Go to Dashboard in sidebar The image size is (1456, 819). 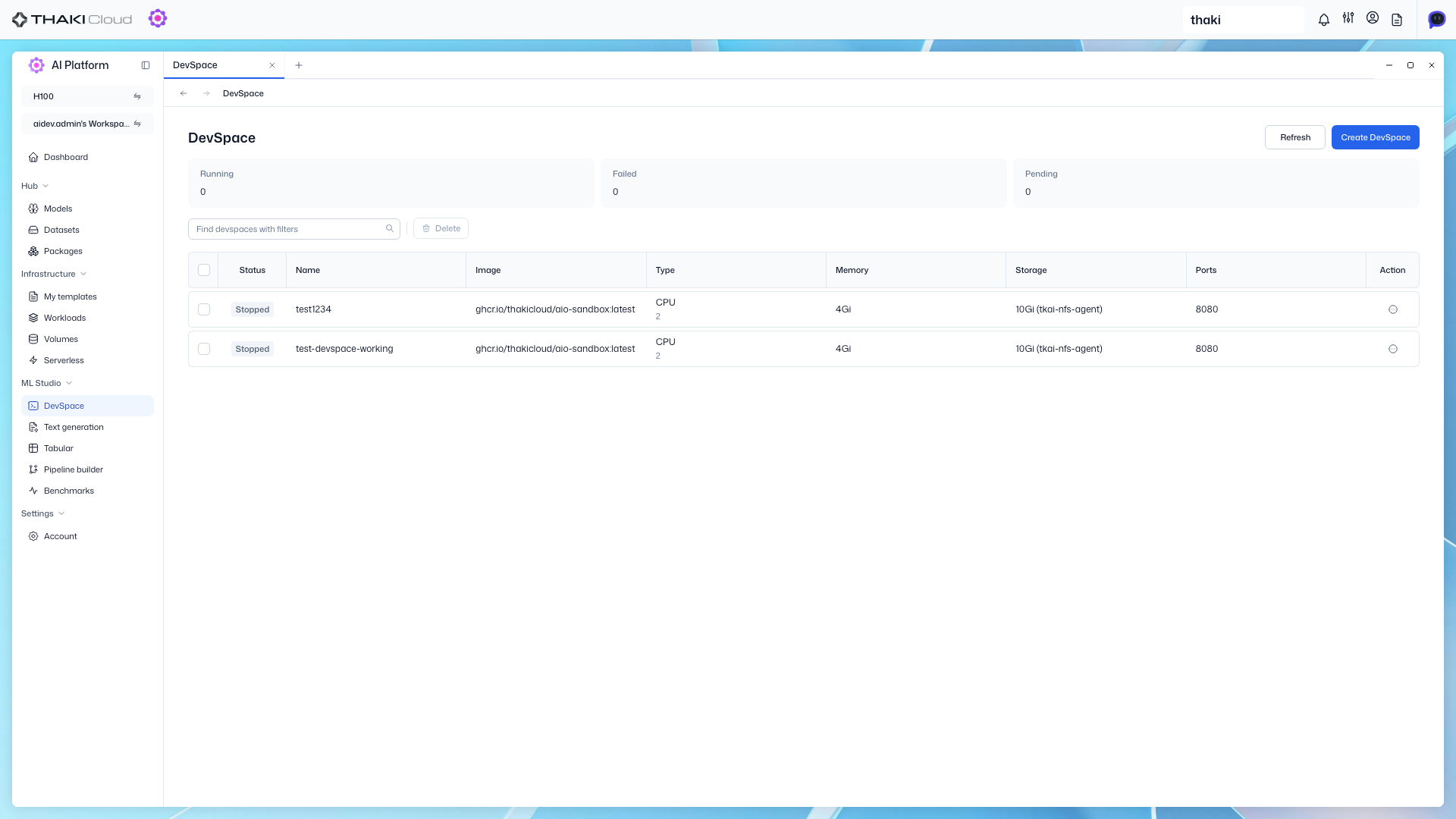(x=87, y=157)
